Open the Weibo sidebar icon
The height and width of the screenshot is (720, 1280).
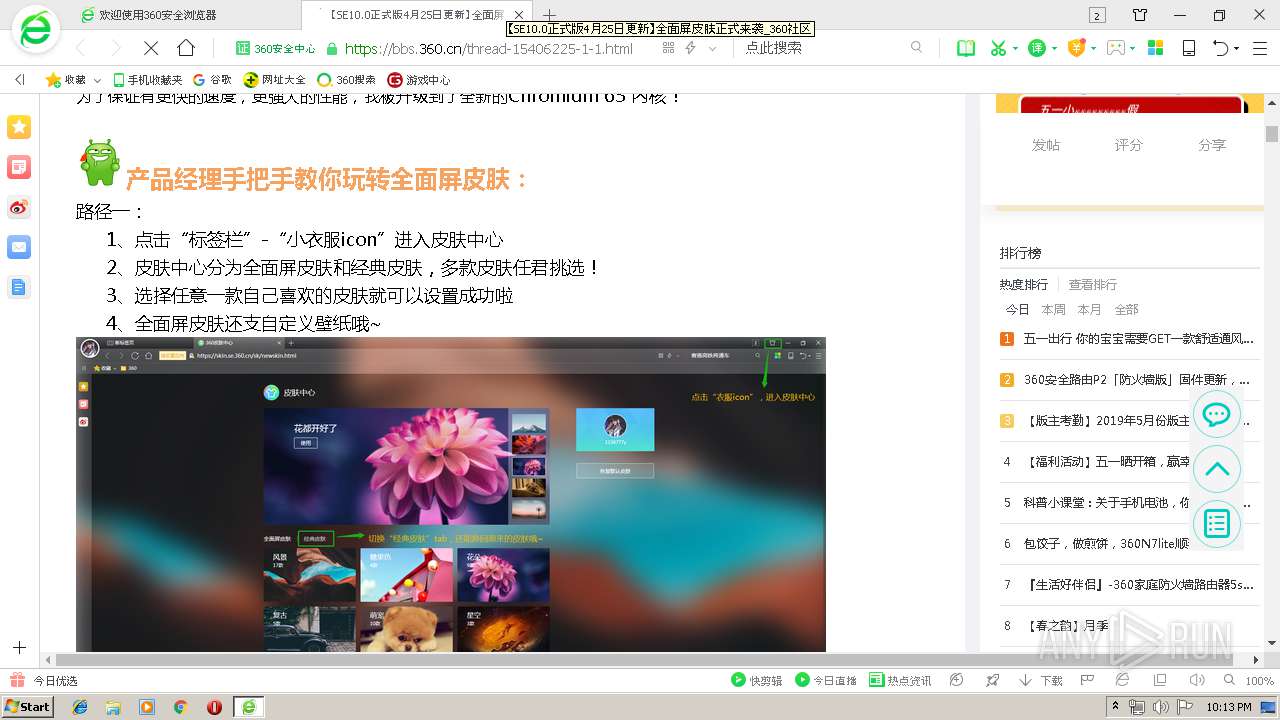click(x=19, y=207)
